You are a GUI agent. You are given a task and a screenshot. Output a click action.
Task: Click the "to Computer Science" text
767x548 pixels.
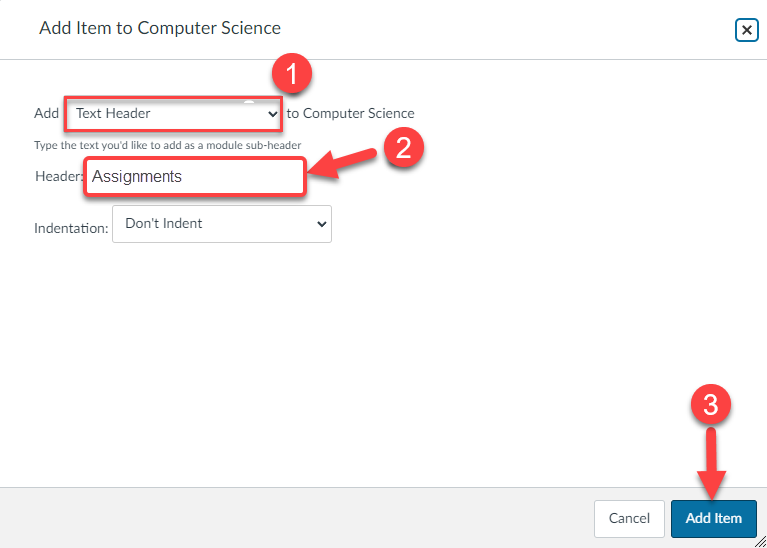click(x=350, y=114)
